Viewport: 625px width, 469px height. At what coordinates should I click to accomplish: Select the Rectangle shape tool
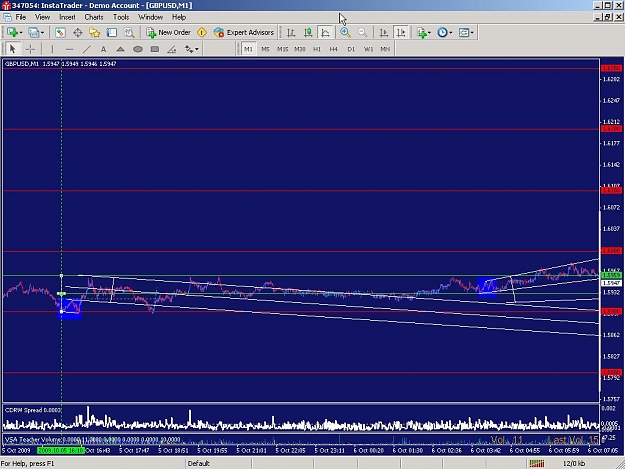(155, 49)
